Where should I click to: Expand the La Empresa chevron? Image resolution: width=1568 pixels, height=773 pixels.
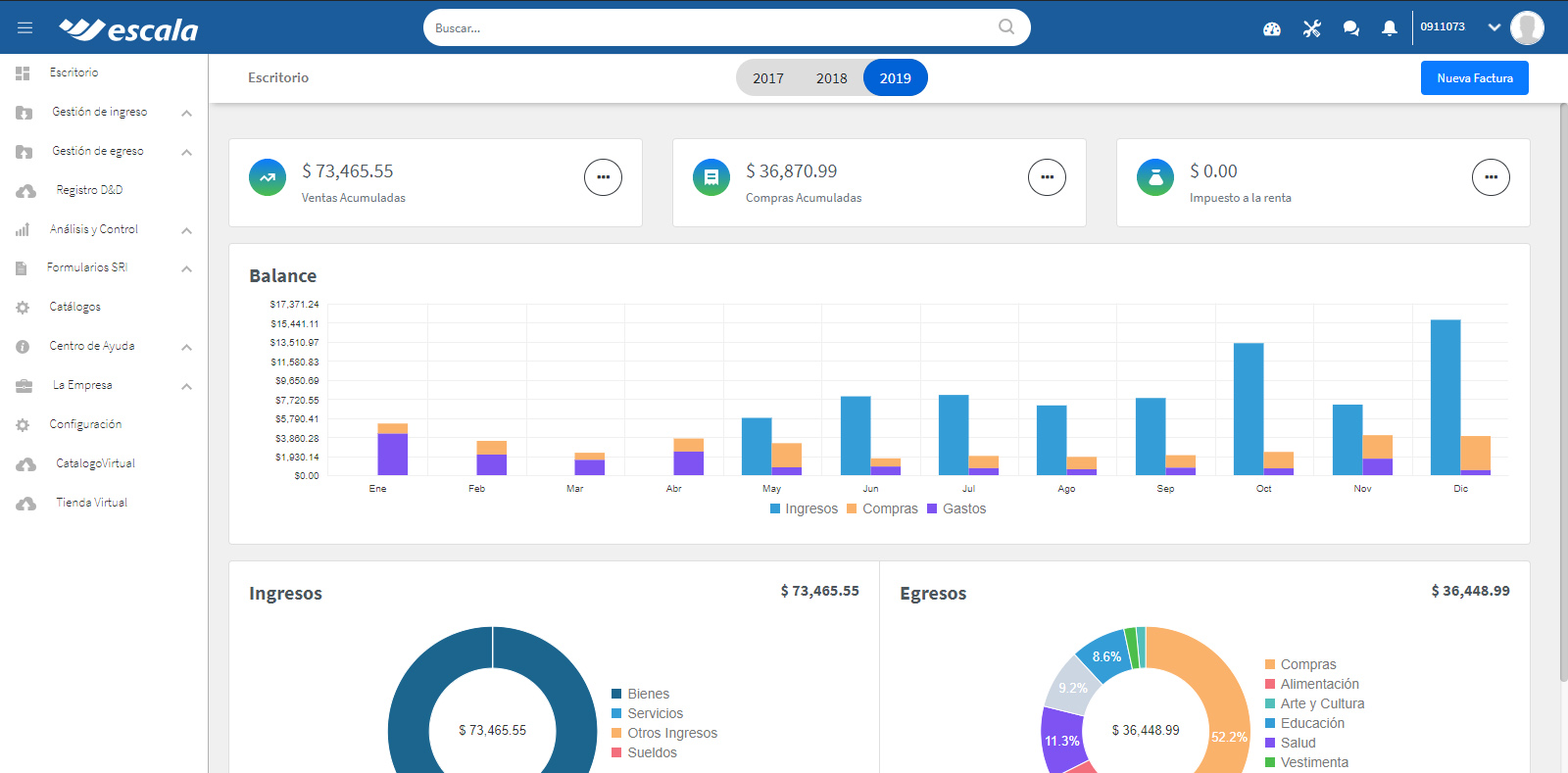point(186,387)
